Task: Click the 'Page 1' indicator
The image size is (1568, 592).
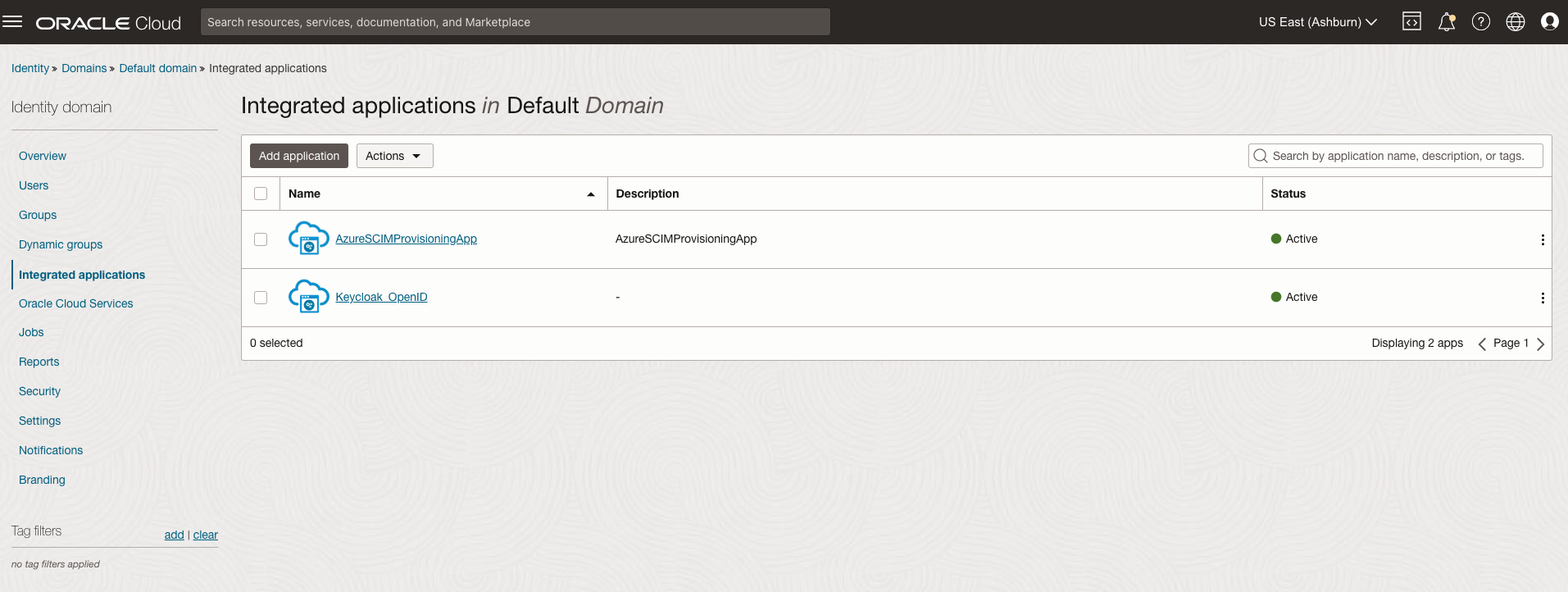Action: click(x=1511, y=343)
